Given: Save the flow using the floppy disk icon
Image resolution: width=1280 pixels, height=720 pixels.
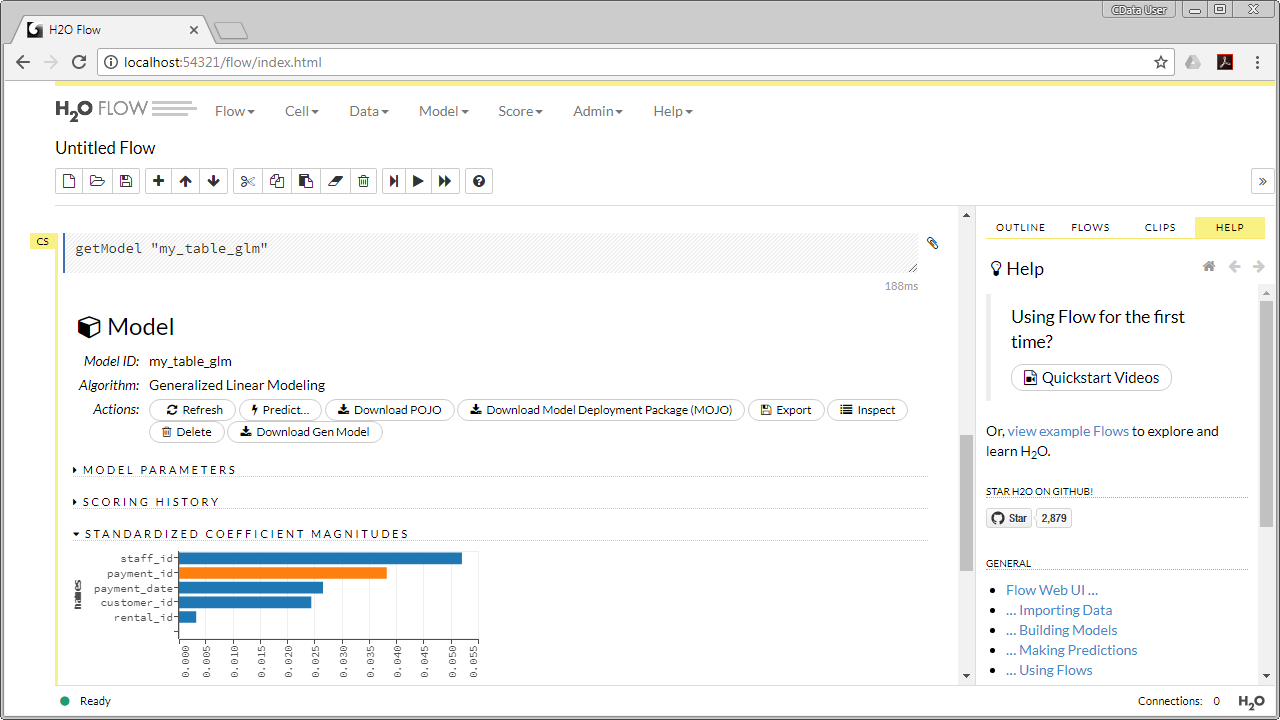Looking at the screenshot, I should point(125,181).
